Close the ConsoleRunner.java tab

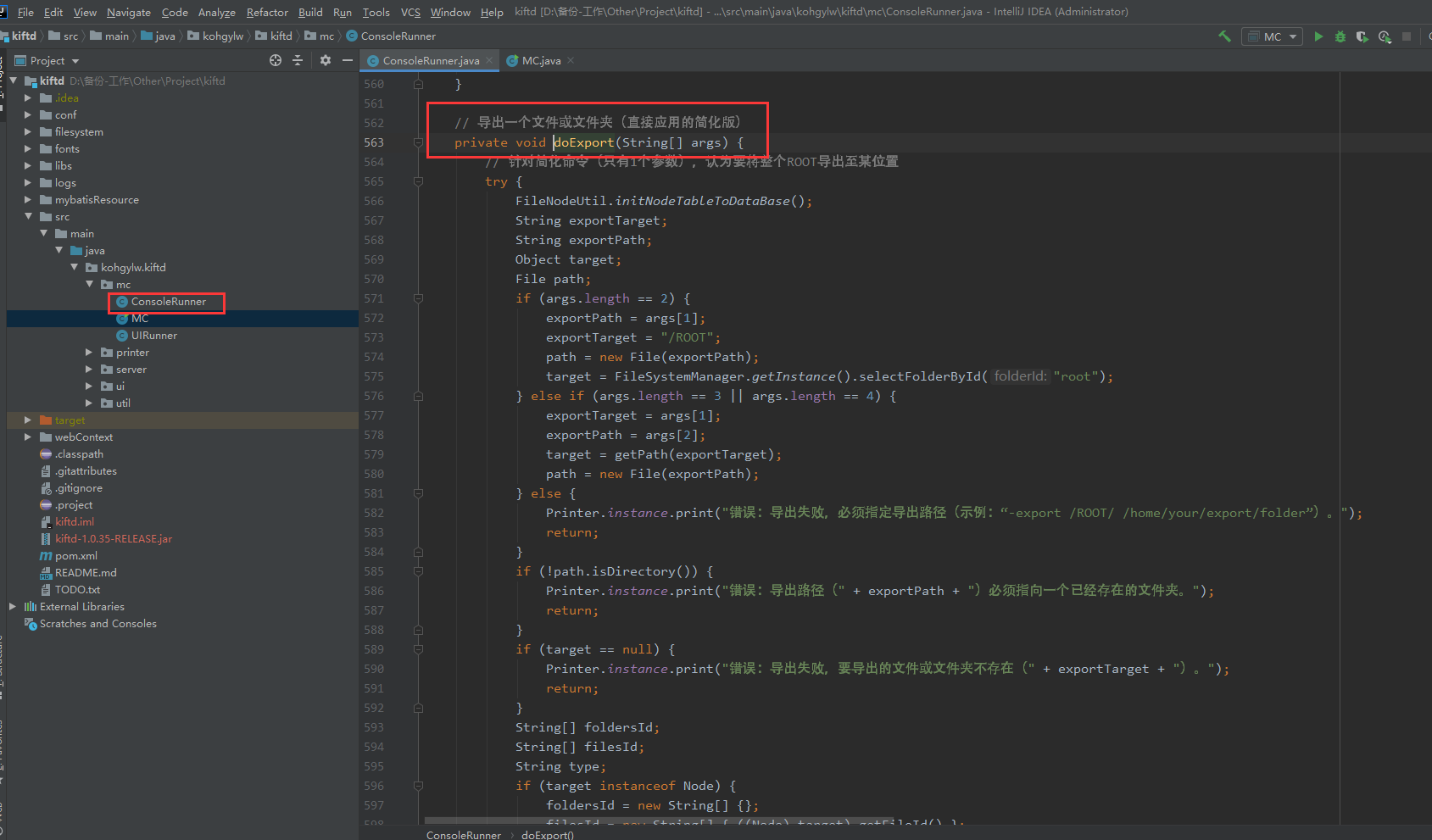click(x=489, y=60)
